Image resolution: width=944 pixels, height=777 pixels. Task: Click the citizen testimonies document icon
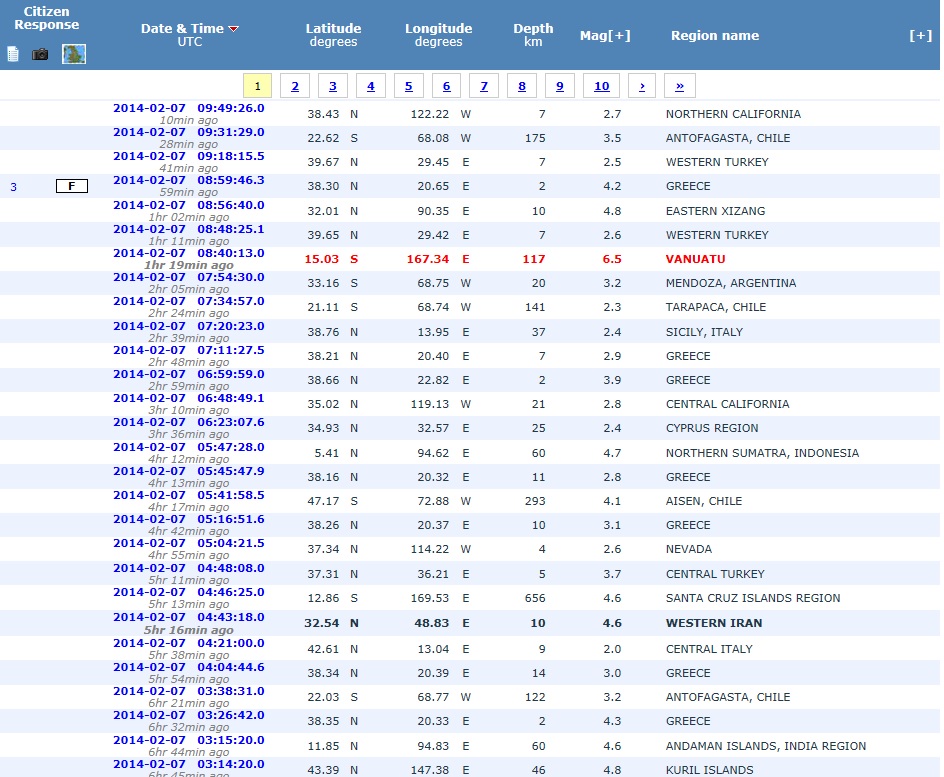click(13, 54)
